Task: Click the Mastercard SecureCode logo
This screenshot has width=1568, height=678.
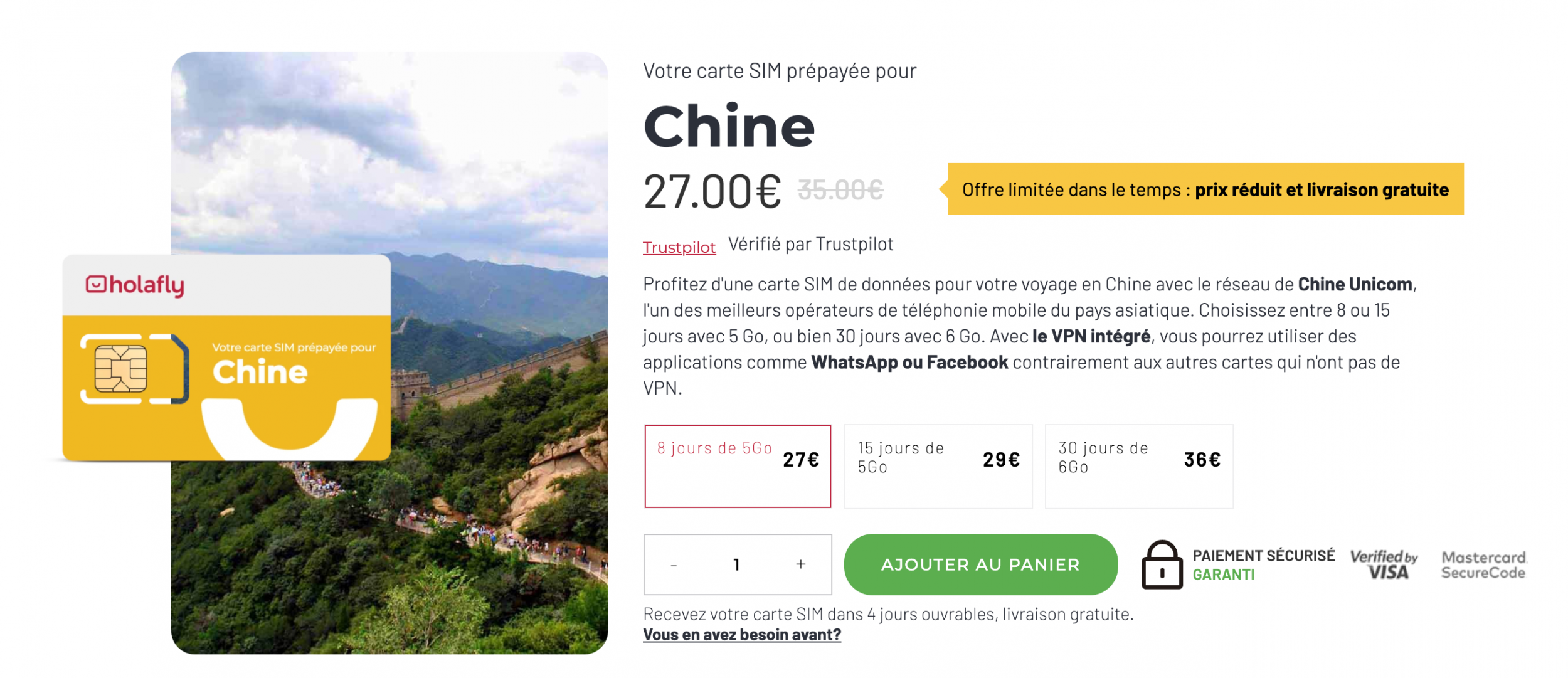Action: click(1483, 564)
